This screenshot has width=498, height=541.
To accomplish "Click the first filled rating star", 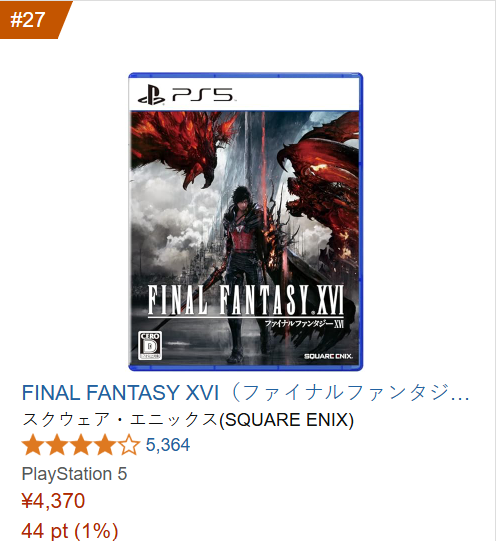I will tap(33, 445).
